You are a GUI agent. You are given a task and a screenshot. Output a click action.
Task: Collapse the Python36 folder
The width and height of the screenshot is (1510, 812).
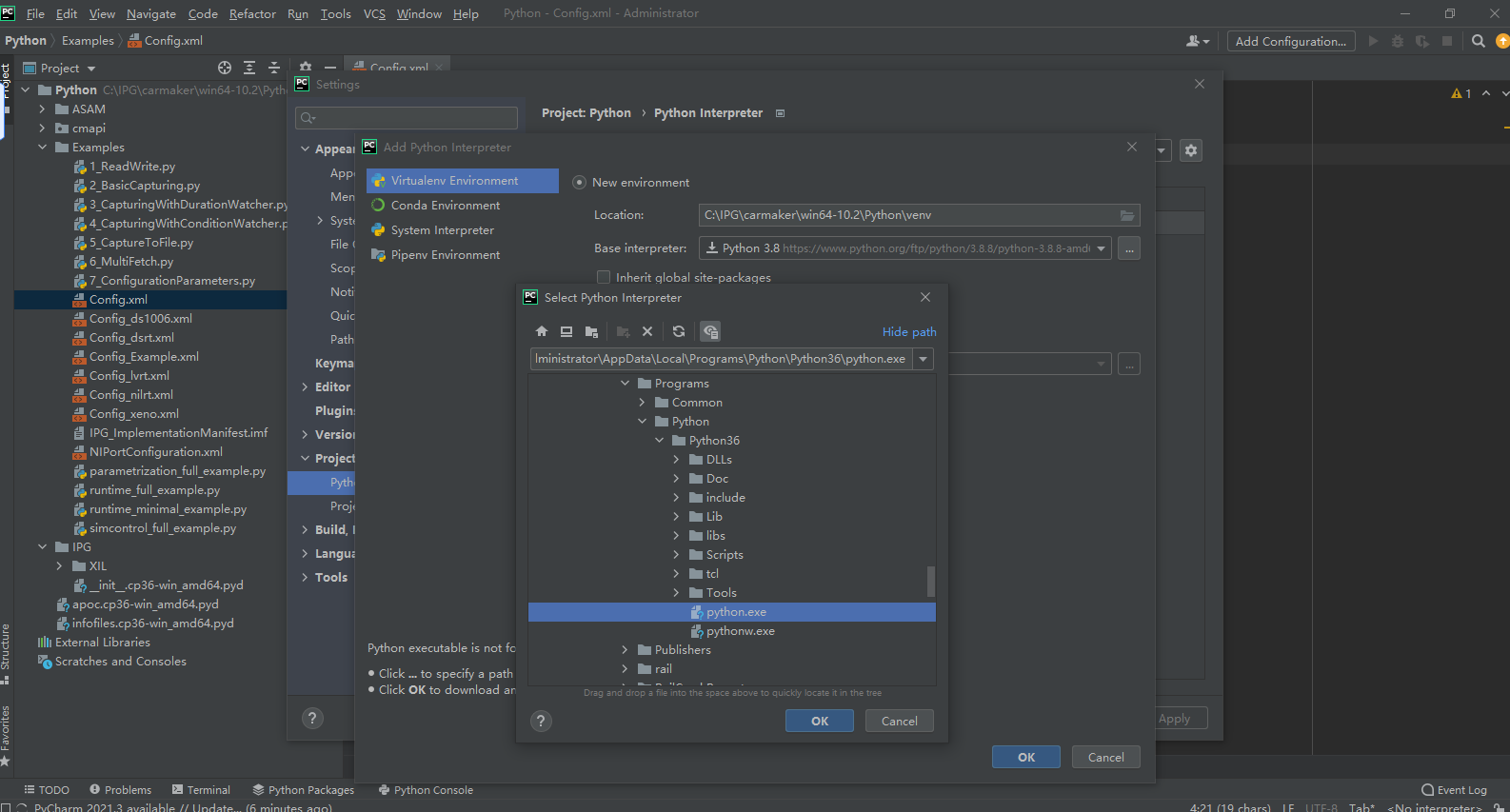659,441
